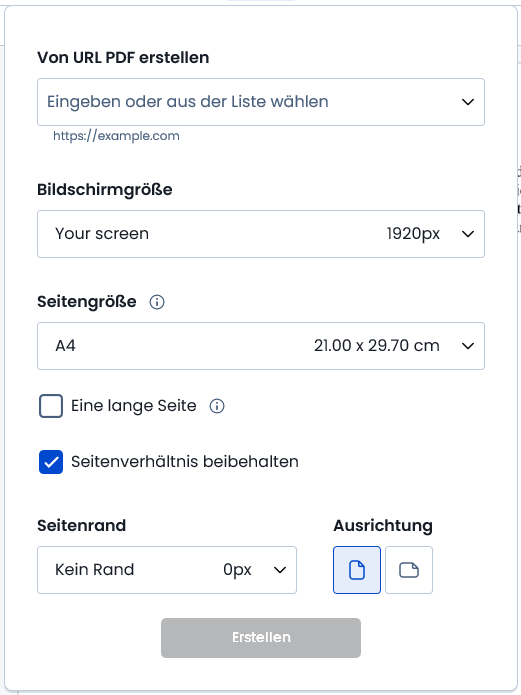Enable the Eine lange Seite checkbox
This screenshot has height=695, width=521.
51,406
